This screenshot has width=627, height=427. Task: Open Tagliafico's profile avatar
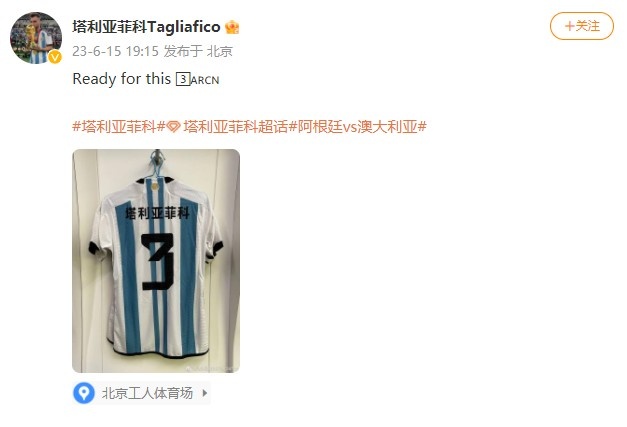[36, 38]
